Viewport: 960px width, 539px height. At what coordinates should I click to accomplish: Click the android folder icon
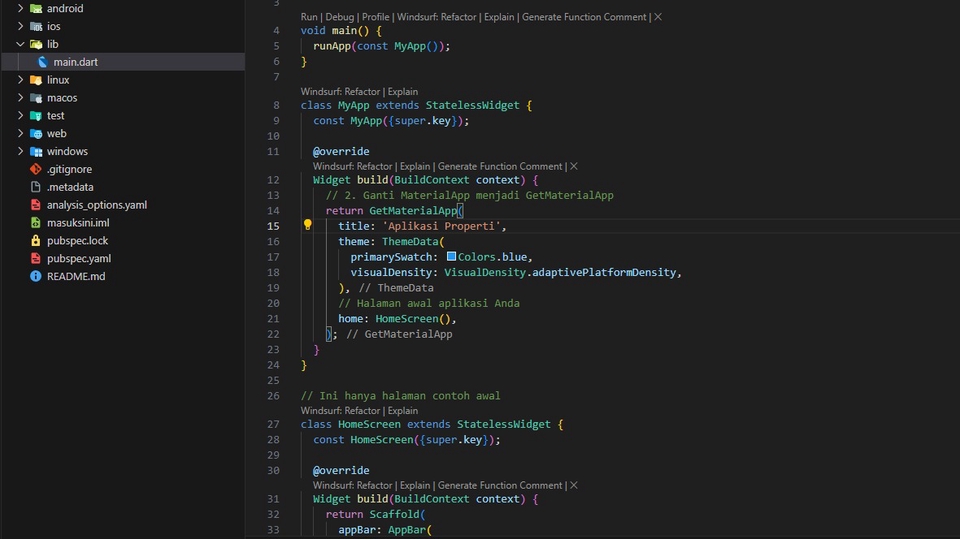tap(36, 9)
